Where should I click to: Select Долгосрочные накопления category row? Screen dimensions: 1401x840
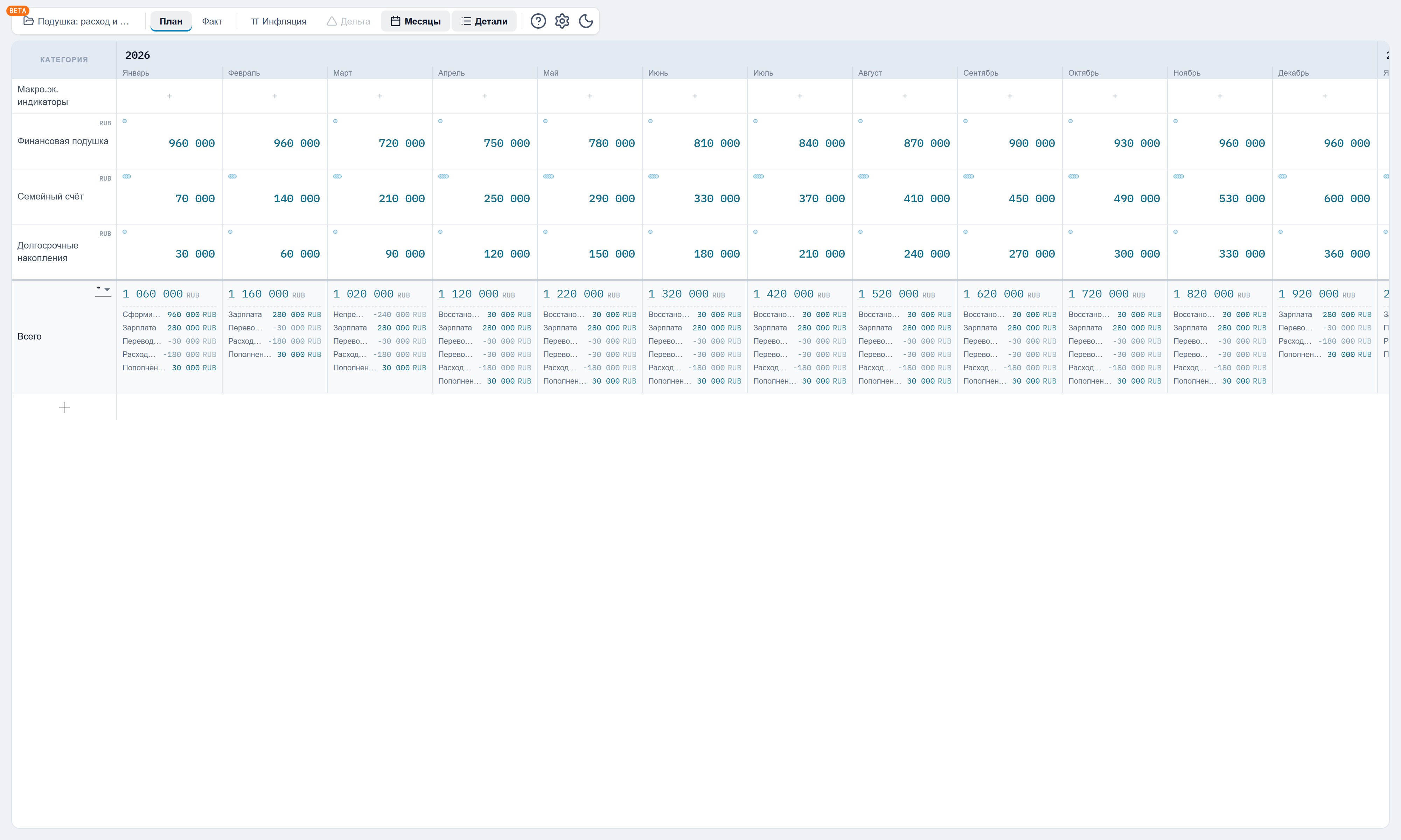coord(64,252)
